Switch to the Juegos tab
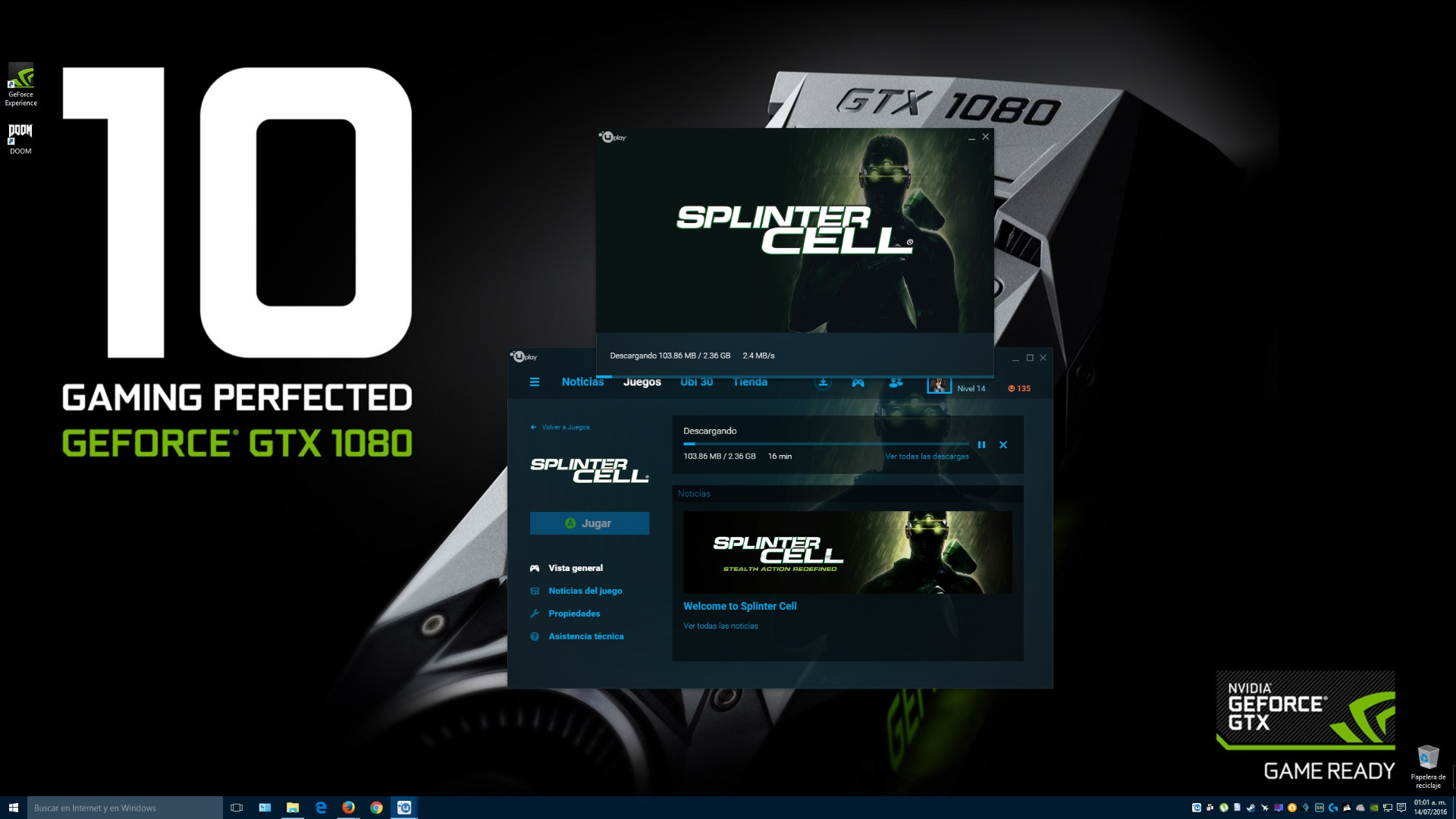Screen dimensions: 1456x819 click(x=642, y=382)
